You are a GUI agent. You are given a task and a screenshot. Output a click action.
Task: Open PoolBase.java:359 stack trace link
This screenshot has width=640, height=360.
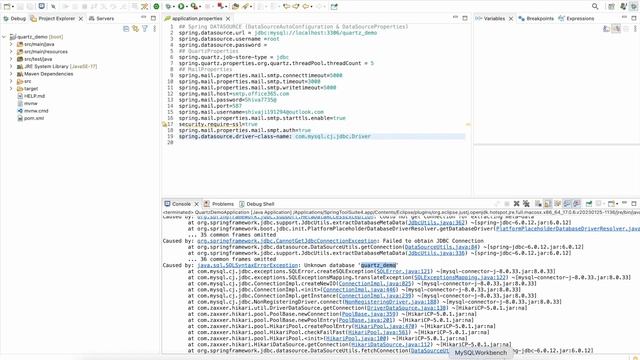(x=368, y=314)
